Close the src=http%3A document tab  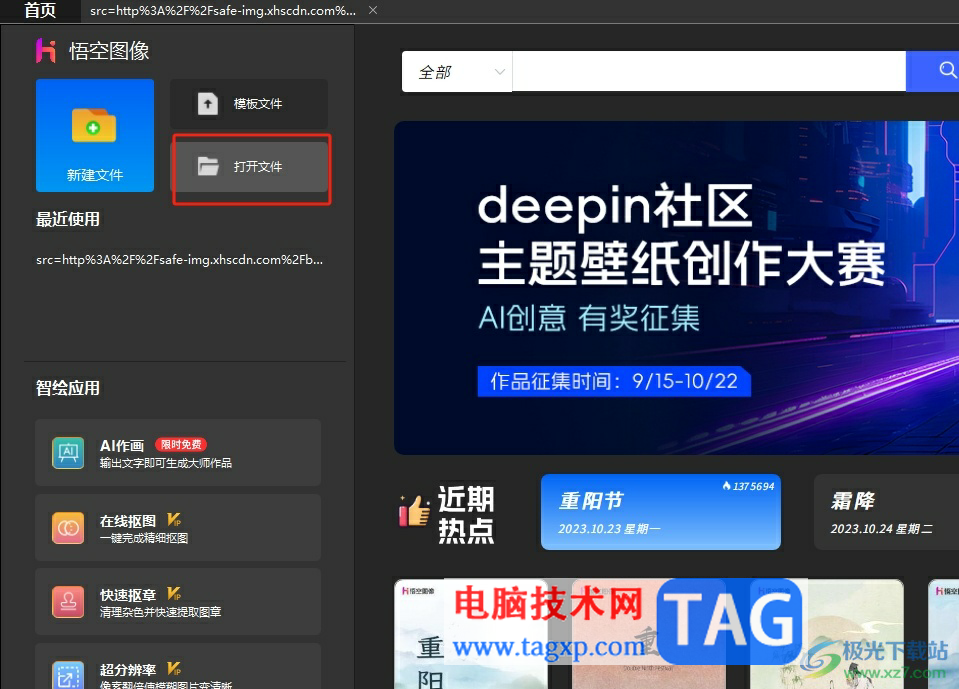tap(372, 10)
